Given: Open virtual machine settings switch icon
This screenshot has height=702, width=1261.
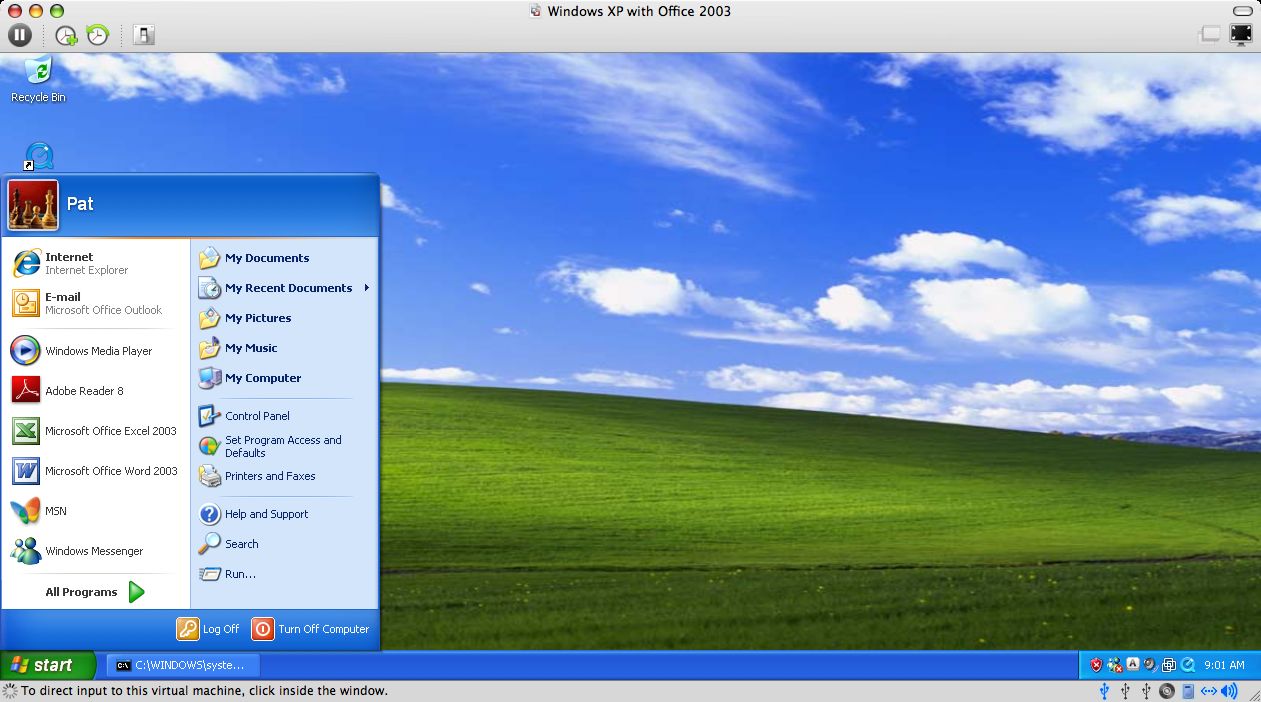Looking at the screenshot, I should [x=144, y=35].
